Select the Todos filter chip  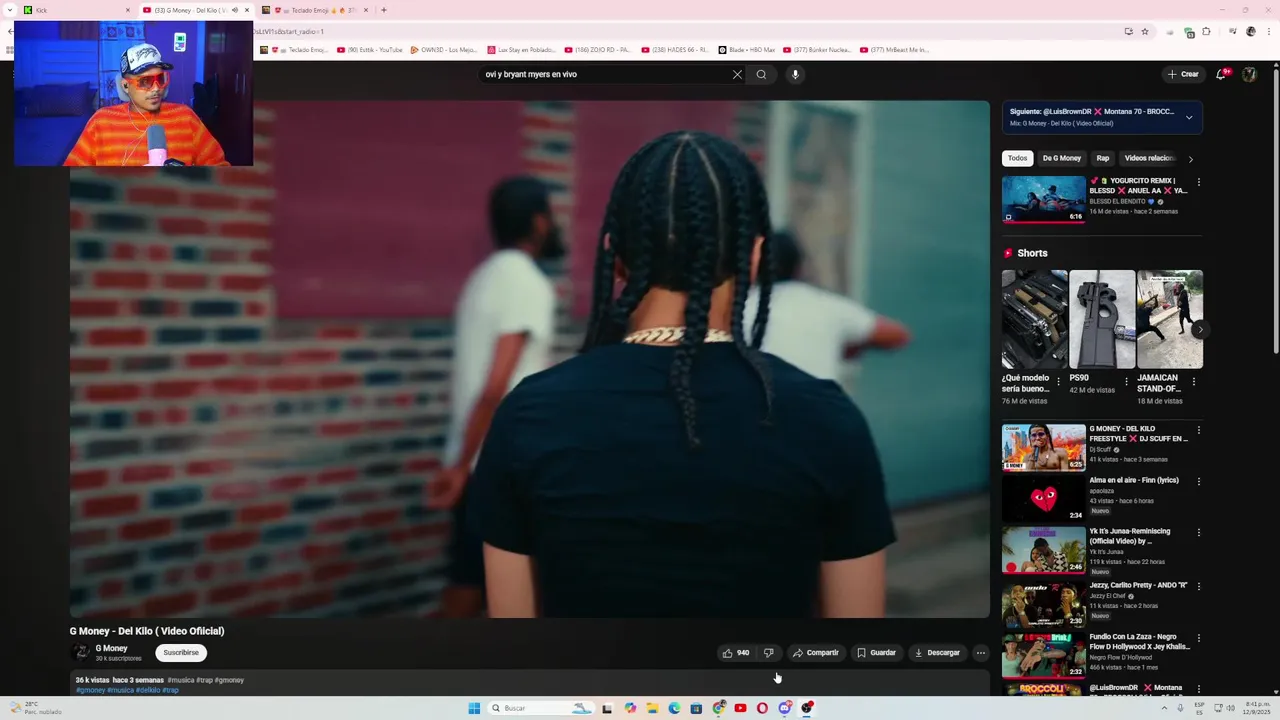pyautogui.click(x=1017, y=158)
